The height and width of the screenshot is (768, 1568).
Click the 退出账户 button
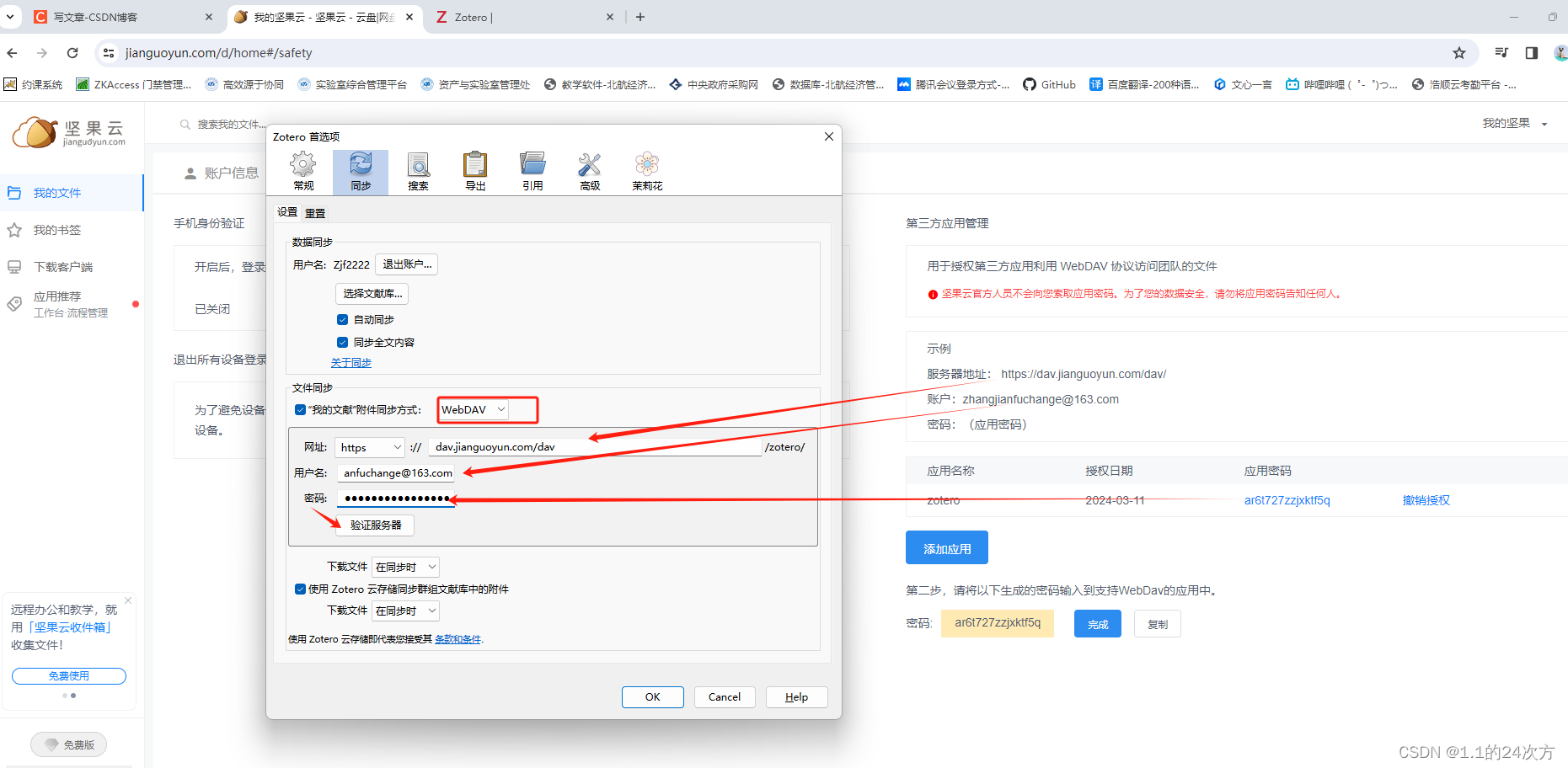407,264
